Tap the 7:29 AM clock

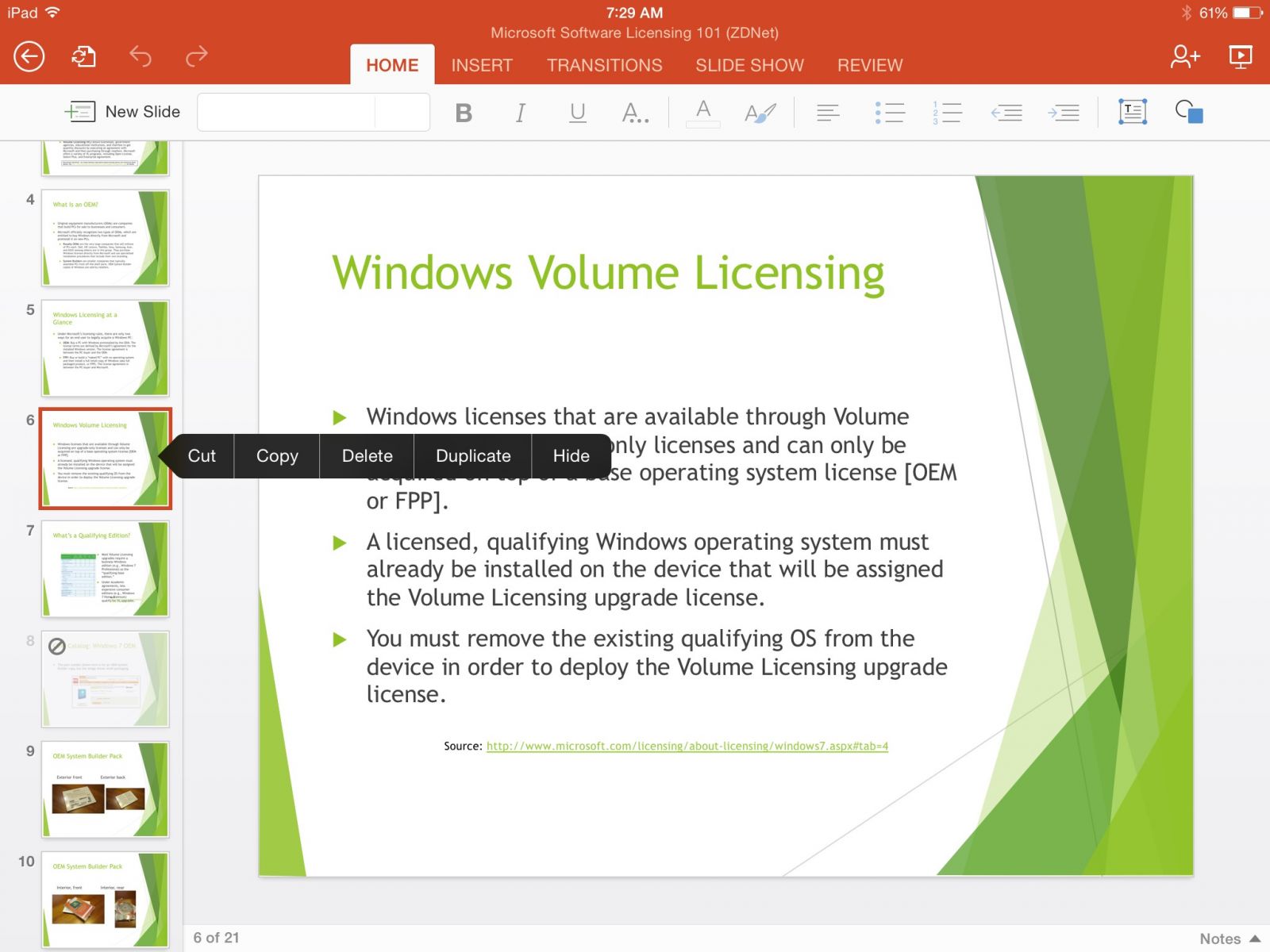pyautogui.click(x=634, y=13)
